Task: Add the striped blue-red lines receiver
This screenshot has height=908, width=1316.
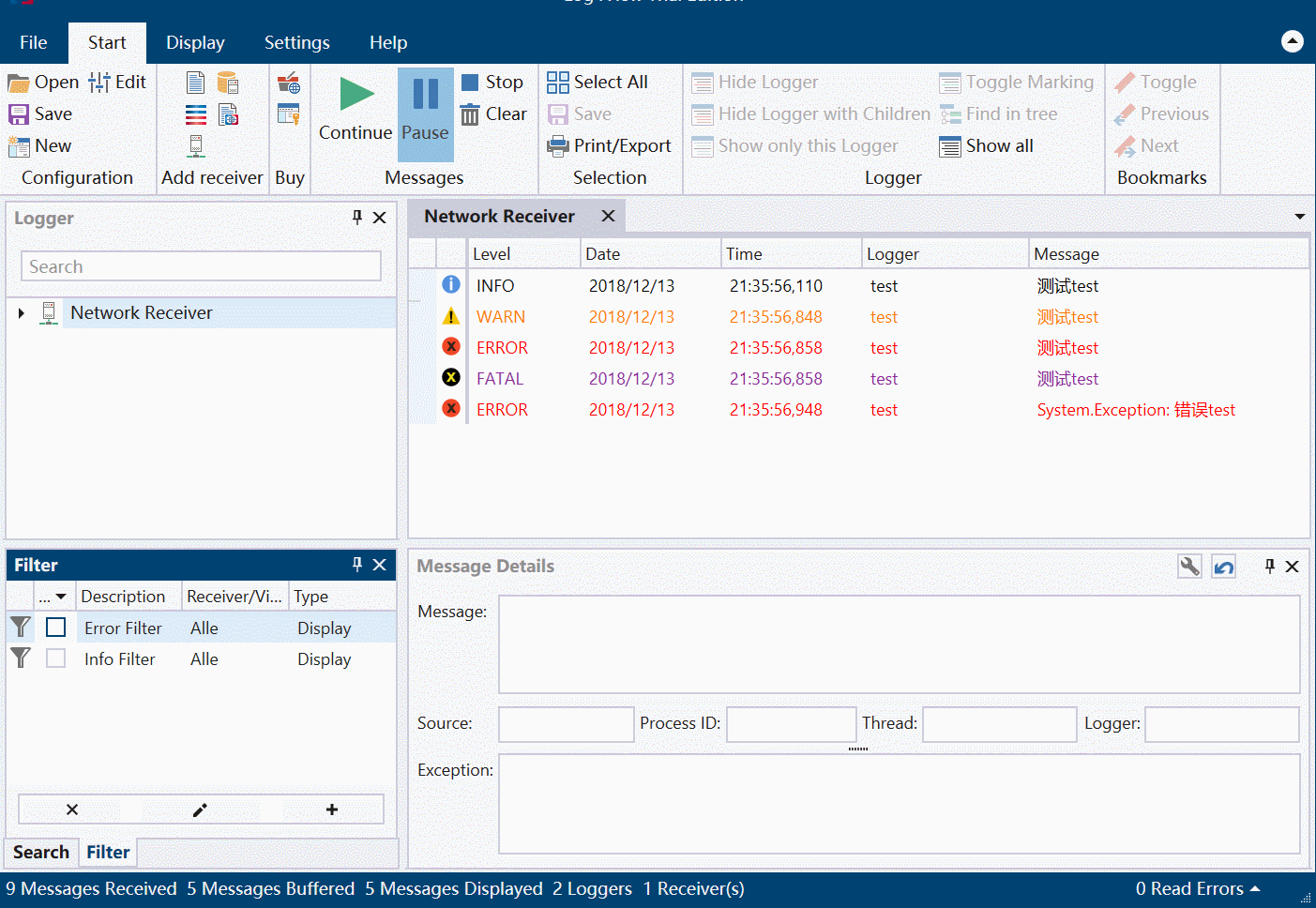Action: point(195,114)
